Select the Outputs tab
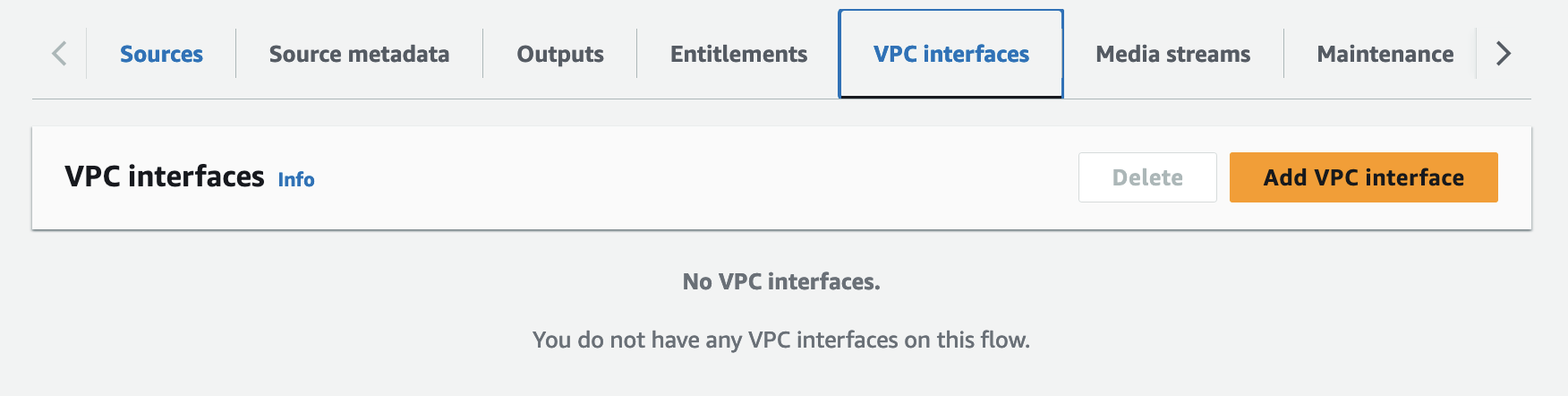The width and height of the screenshot is (1568, 396). tap(560, 54)
